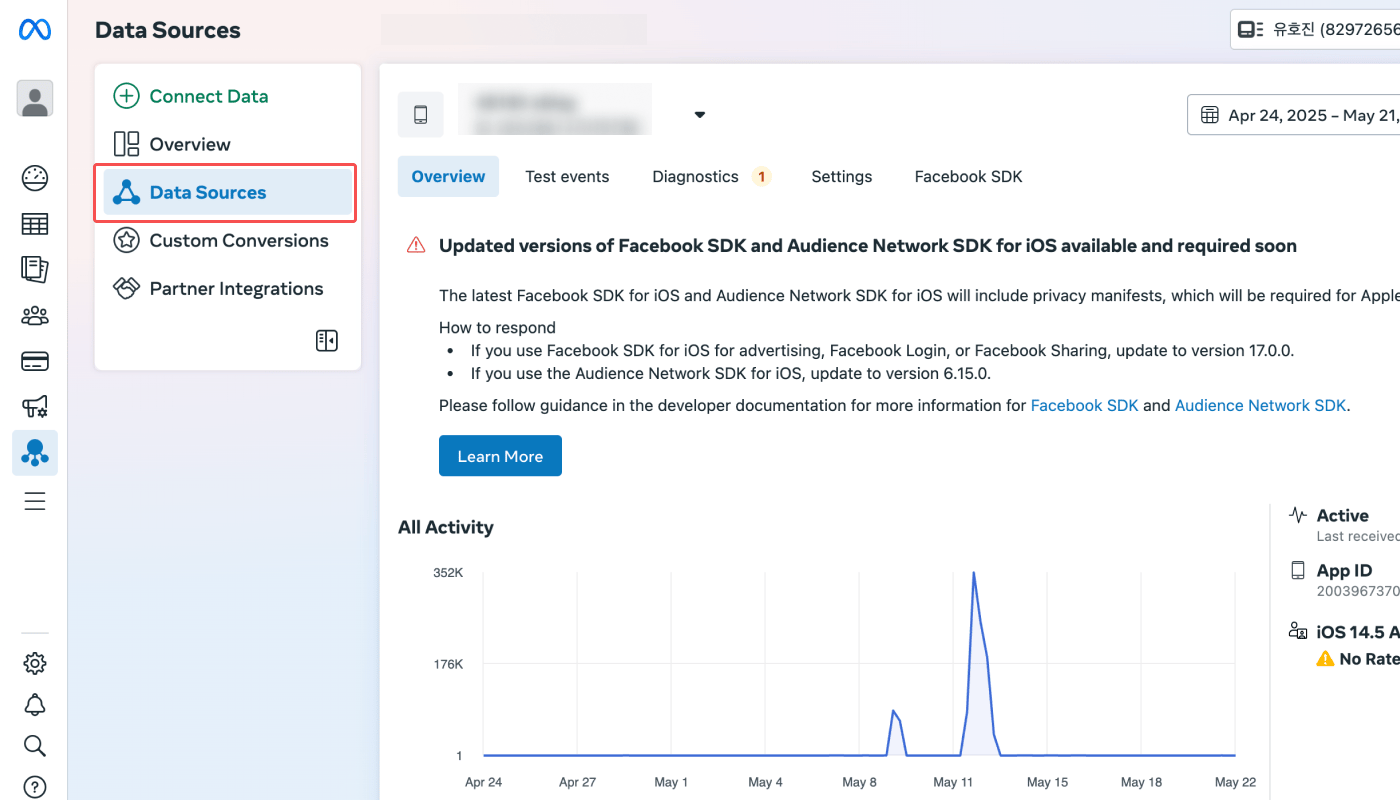Click the updated SDK versions alert heading
Screen dimensions: 1400x800
tap(868, 246)
